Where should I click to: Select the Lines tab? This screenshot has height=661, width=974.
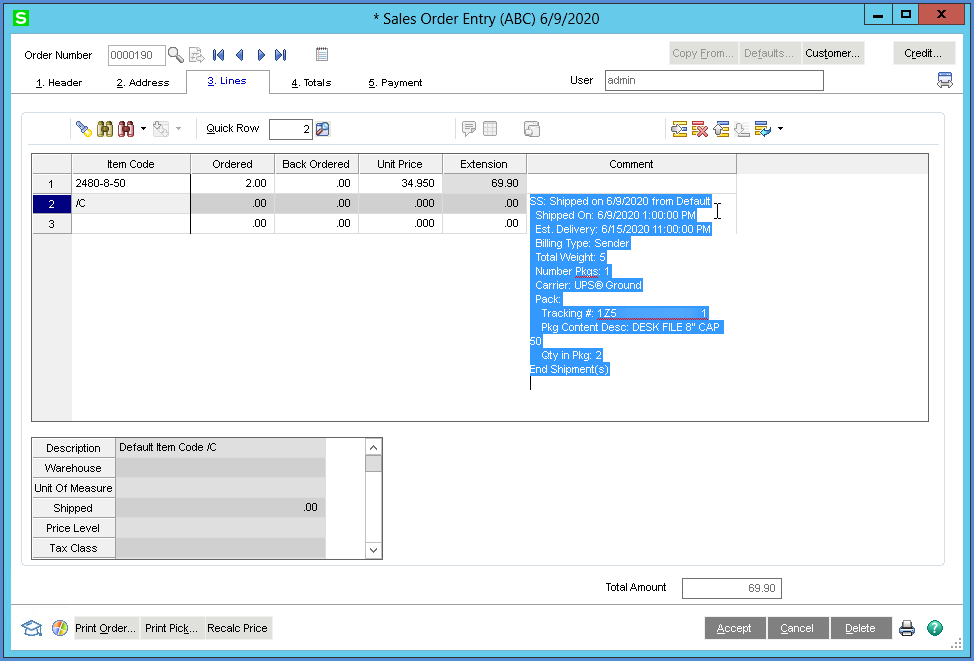[227, 81]
